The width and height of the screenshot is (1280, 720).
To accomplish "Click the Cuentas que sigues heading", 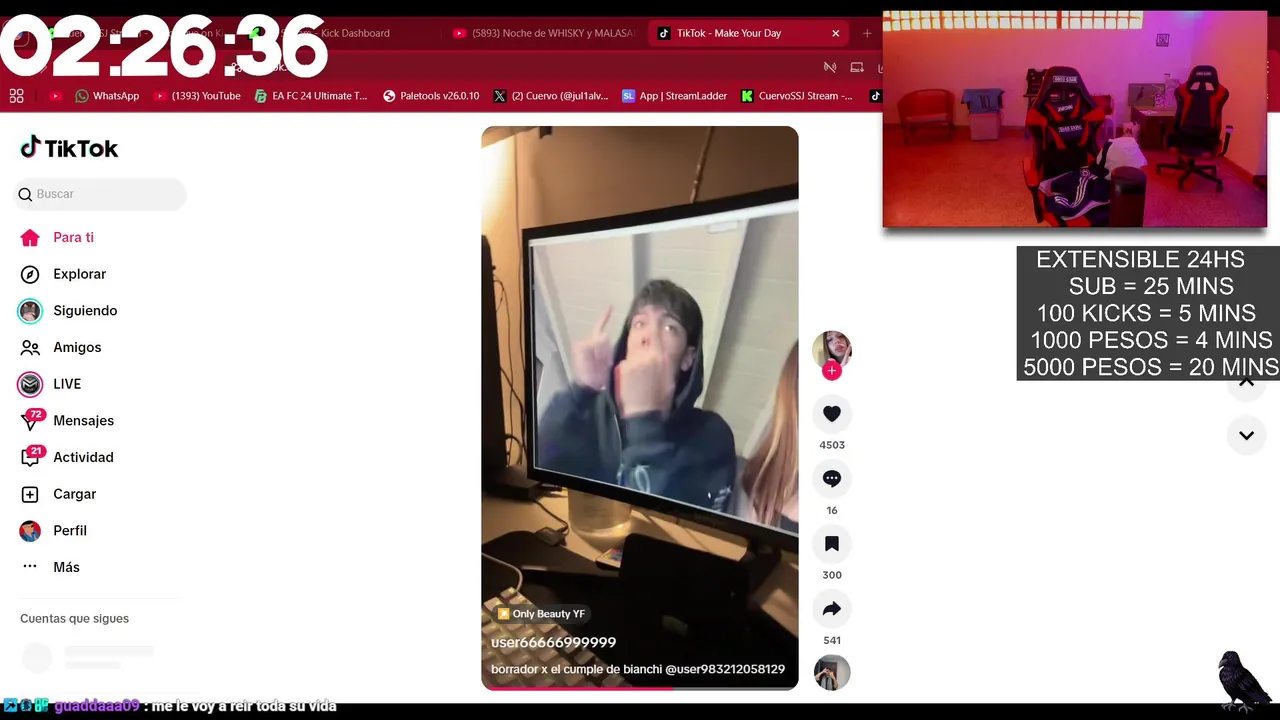I will click(x=75, y=619).
